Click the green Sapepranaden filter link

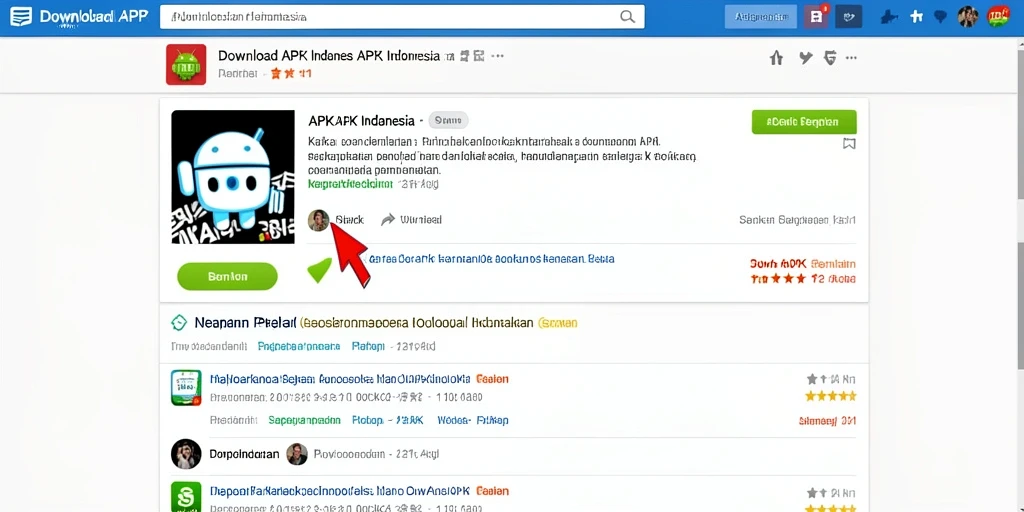tap(304, 420)
